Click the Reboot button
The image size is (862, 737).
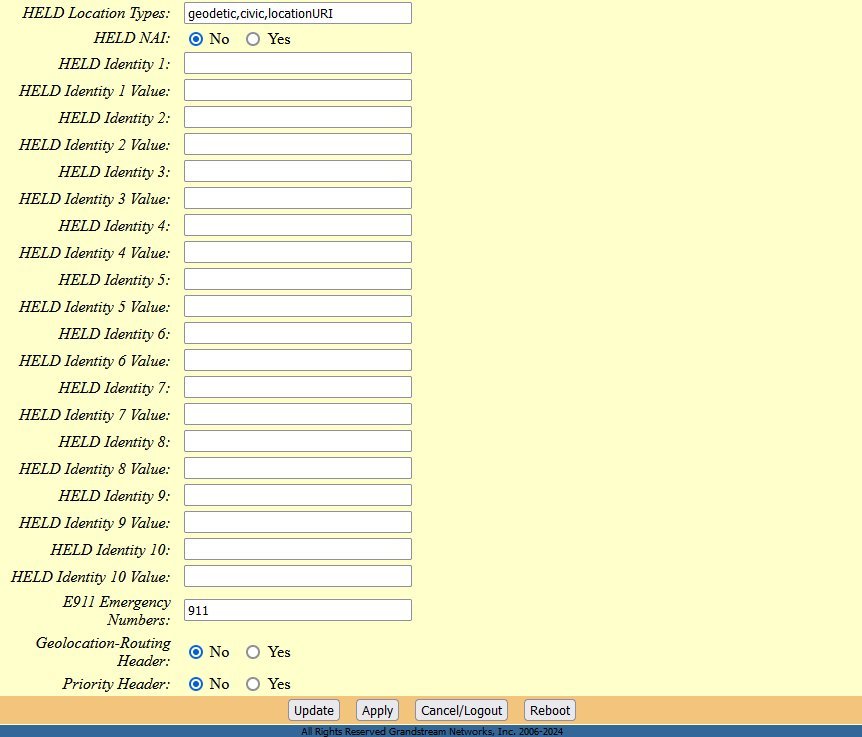point(550,710)
